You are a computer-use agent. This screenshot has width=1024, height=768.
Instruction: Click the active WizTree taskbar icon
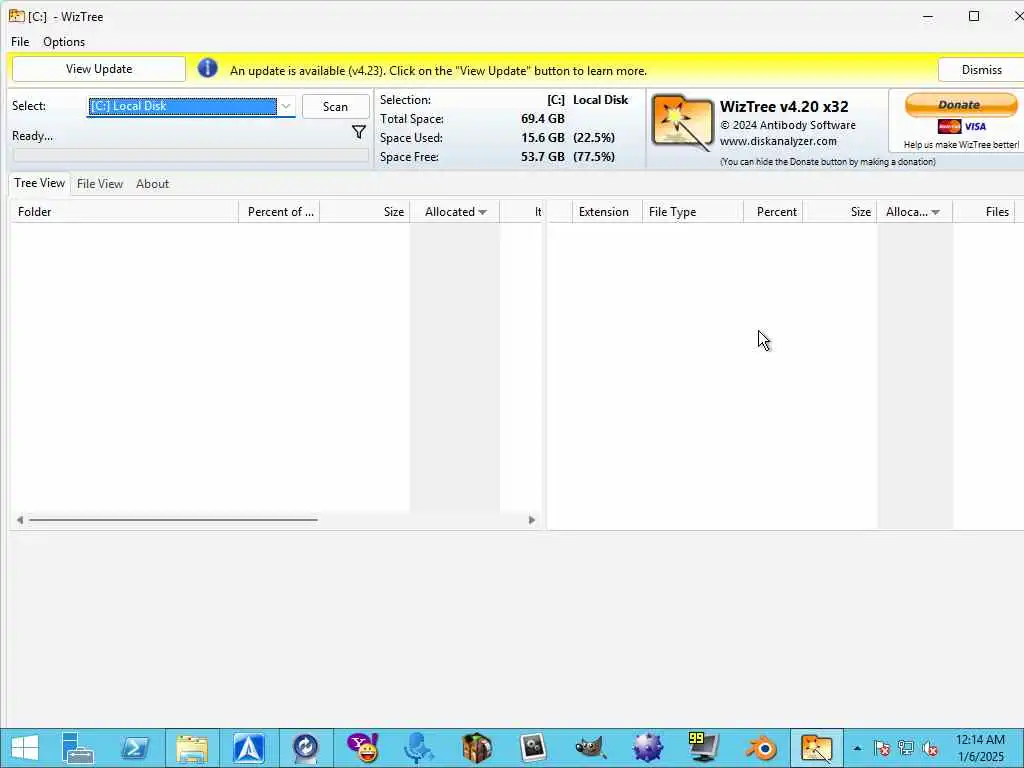[817, 748]
